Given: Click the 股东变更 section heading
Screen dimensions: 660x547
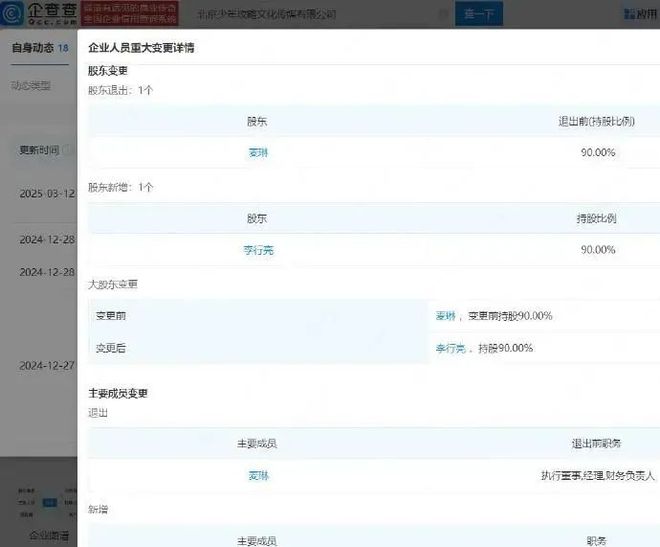Looking at the screenshot, I should [108, 71].
